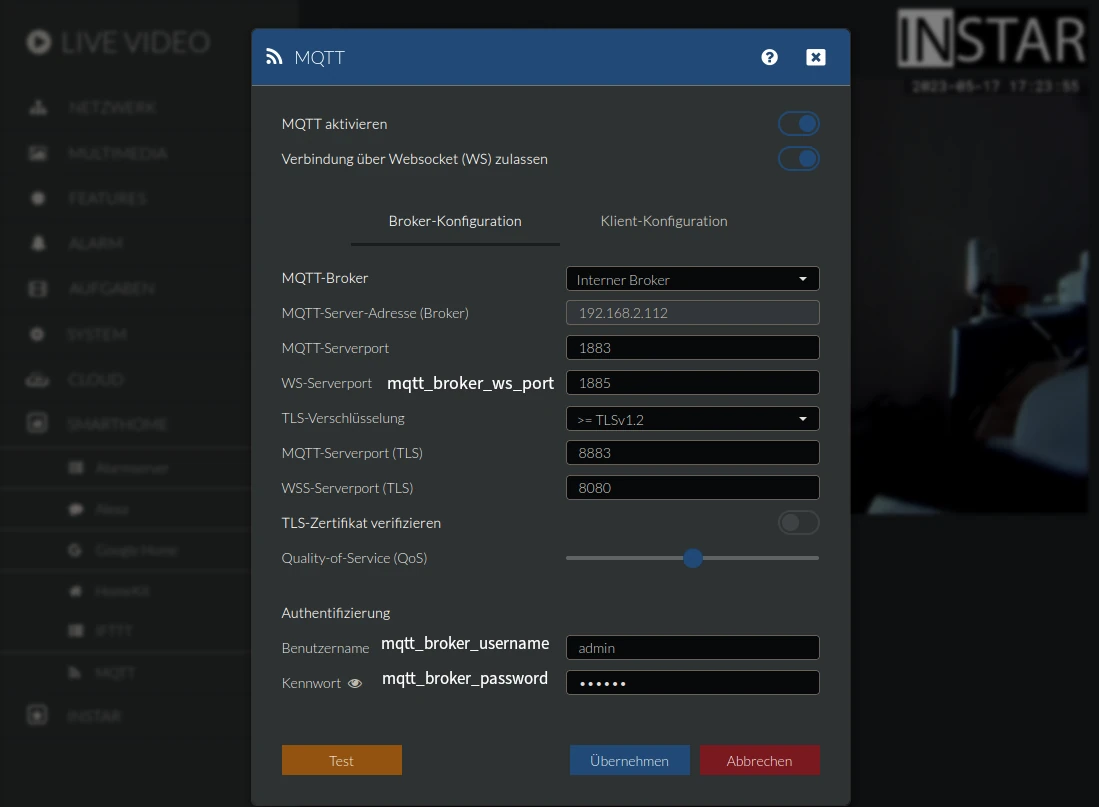Toggle the MQTT aktivieren switch
Image resolution: width=1099 pixels, height=807 pixels.
tap(799, 124)
